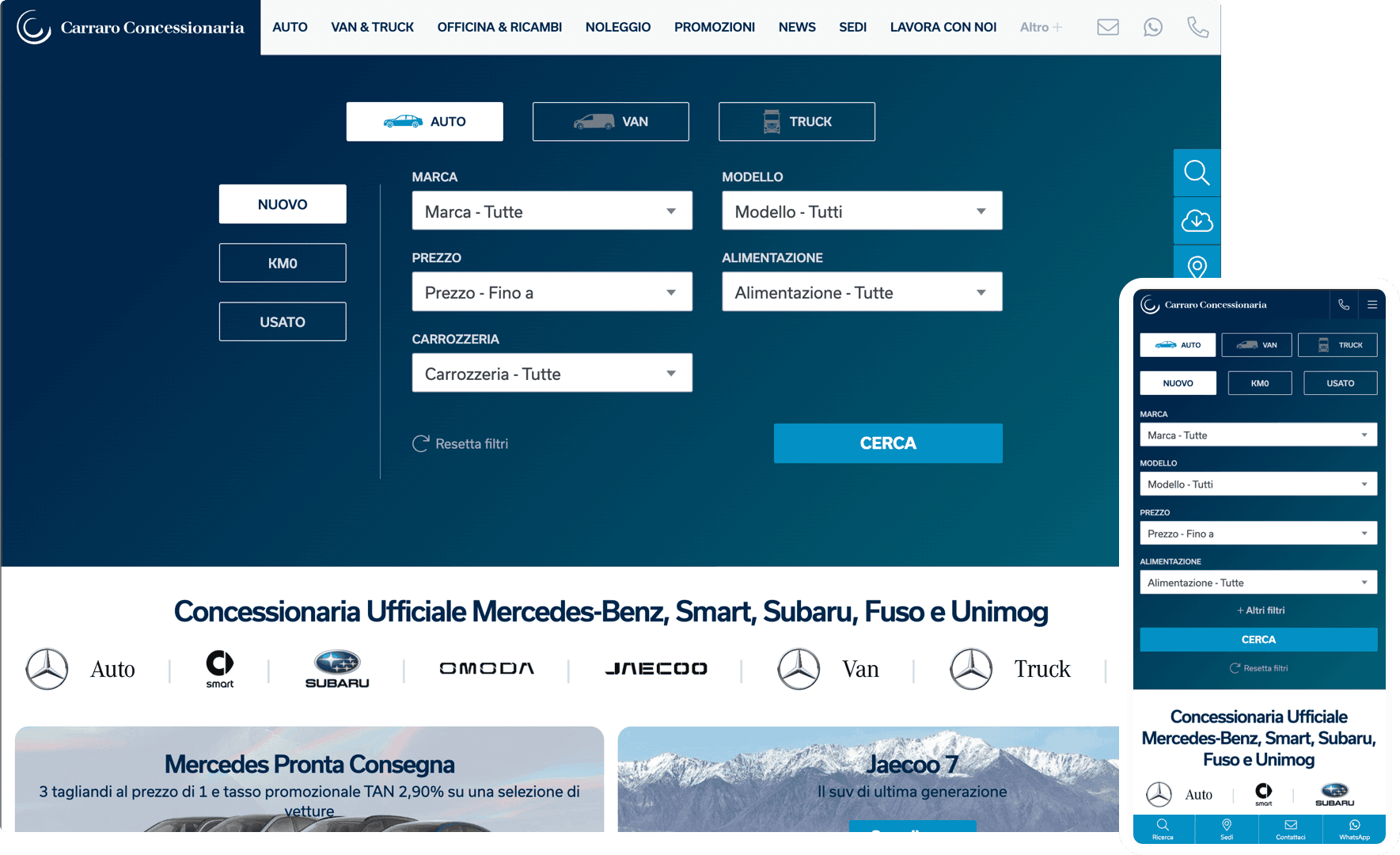Select TRUCK toggle in mobile preview
The height and width of the screenshot is (855, 1400).
tap(1337, 345)
